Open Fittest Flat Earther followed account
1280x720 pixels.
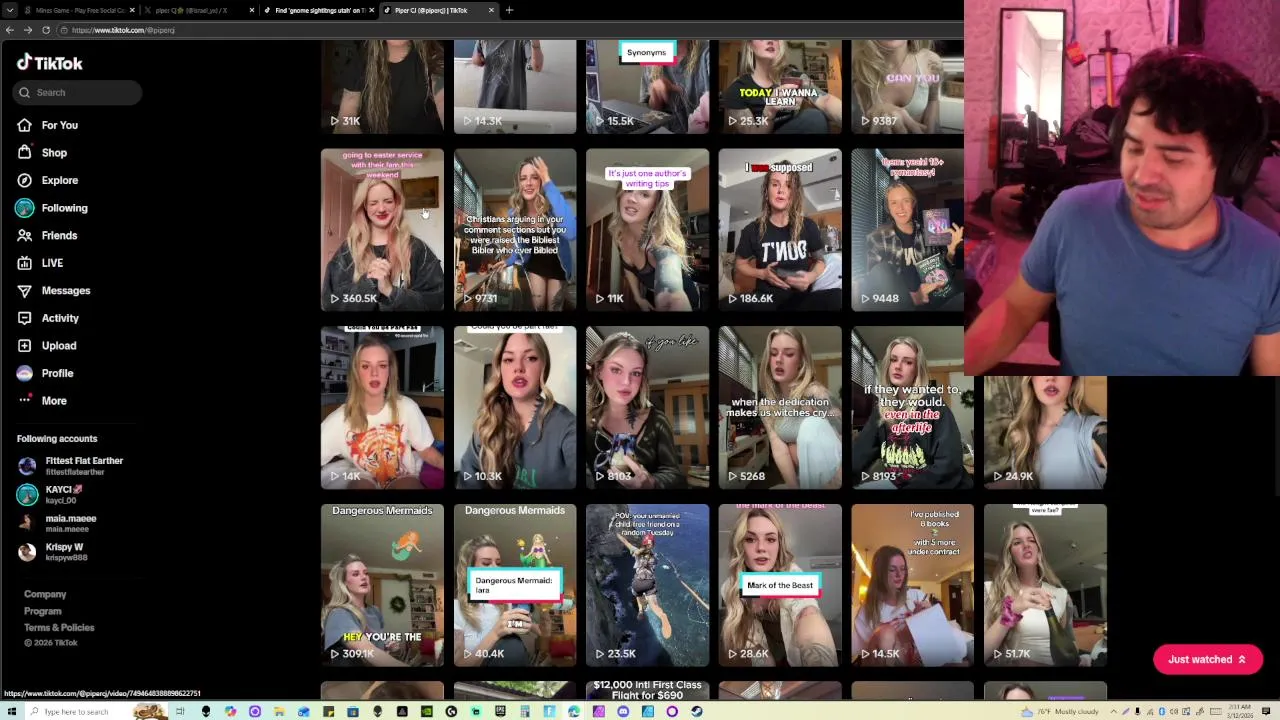coord(70,466)
